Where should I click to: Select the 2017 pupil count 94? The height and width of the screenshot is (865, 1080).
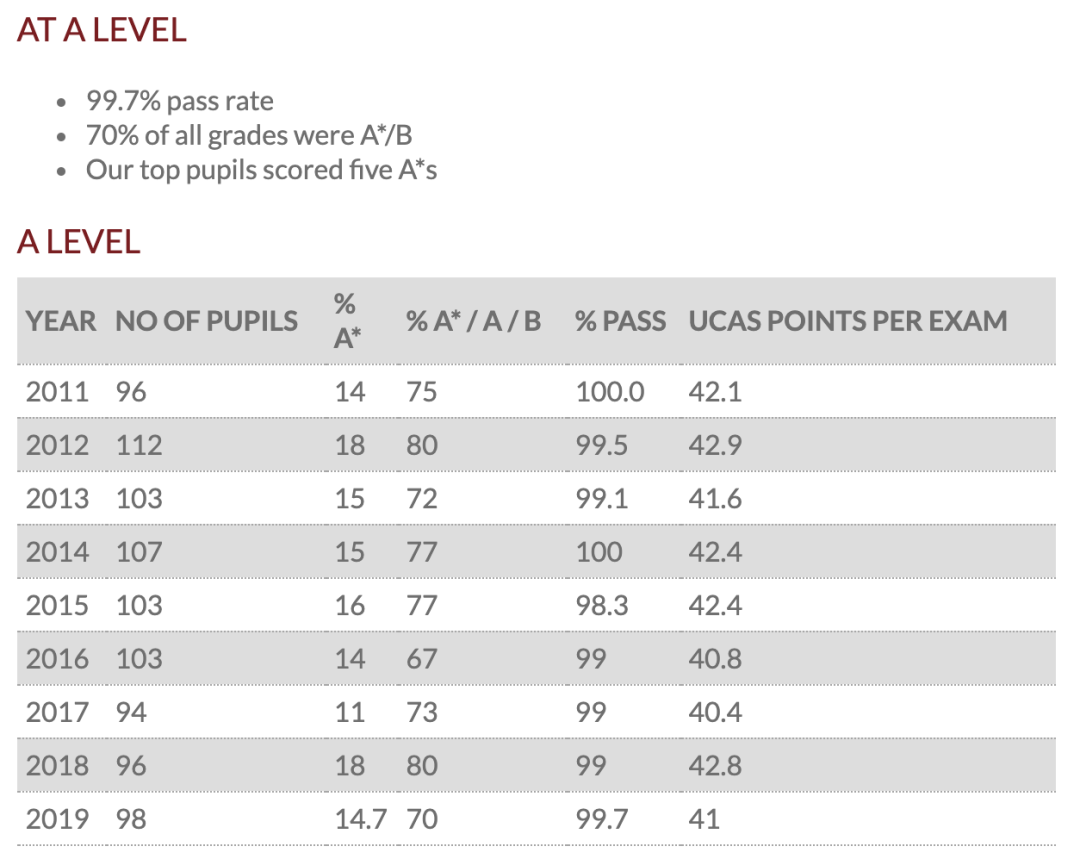(131, 713)
